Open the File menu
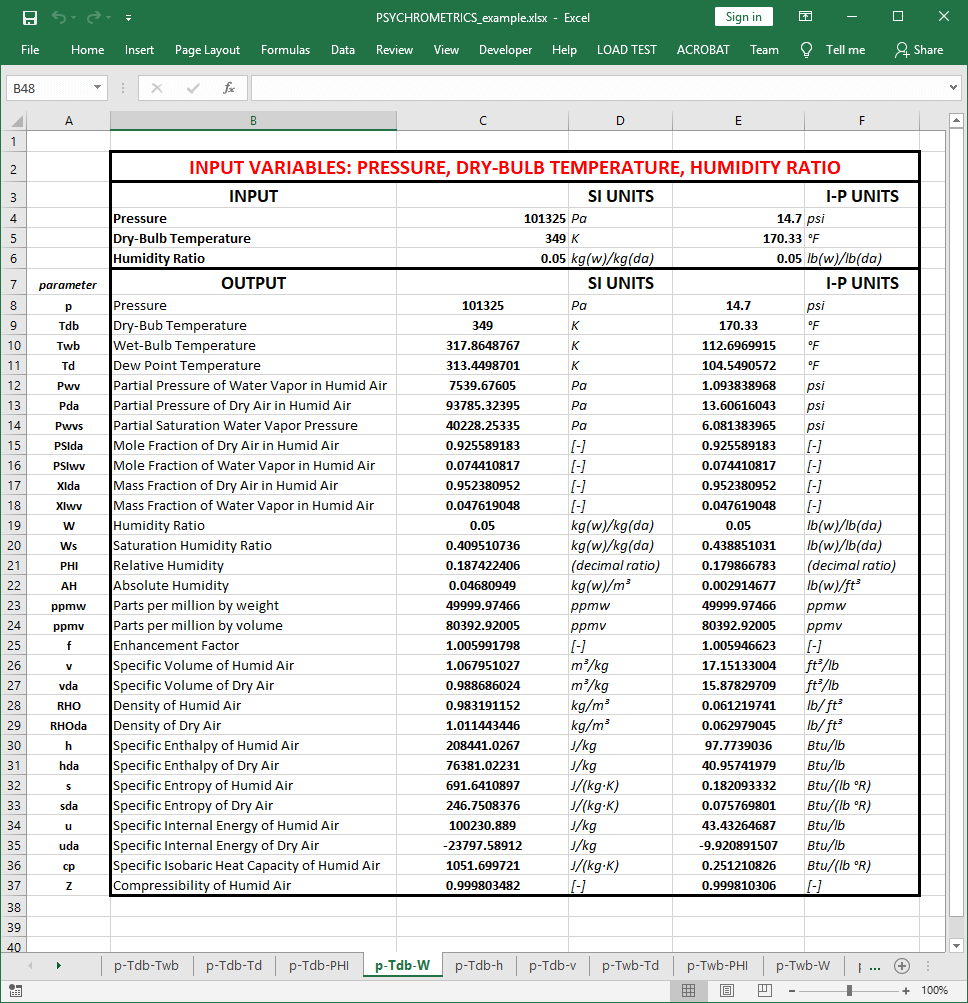Image resolution: width=968 pixels, height=1003 pixels. (30, 49)
